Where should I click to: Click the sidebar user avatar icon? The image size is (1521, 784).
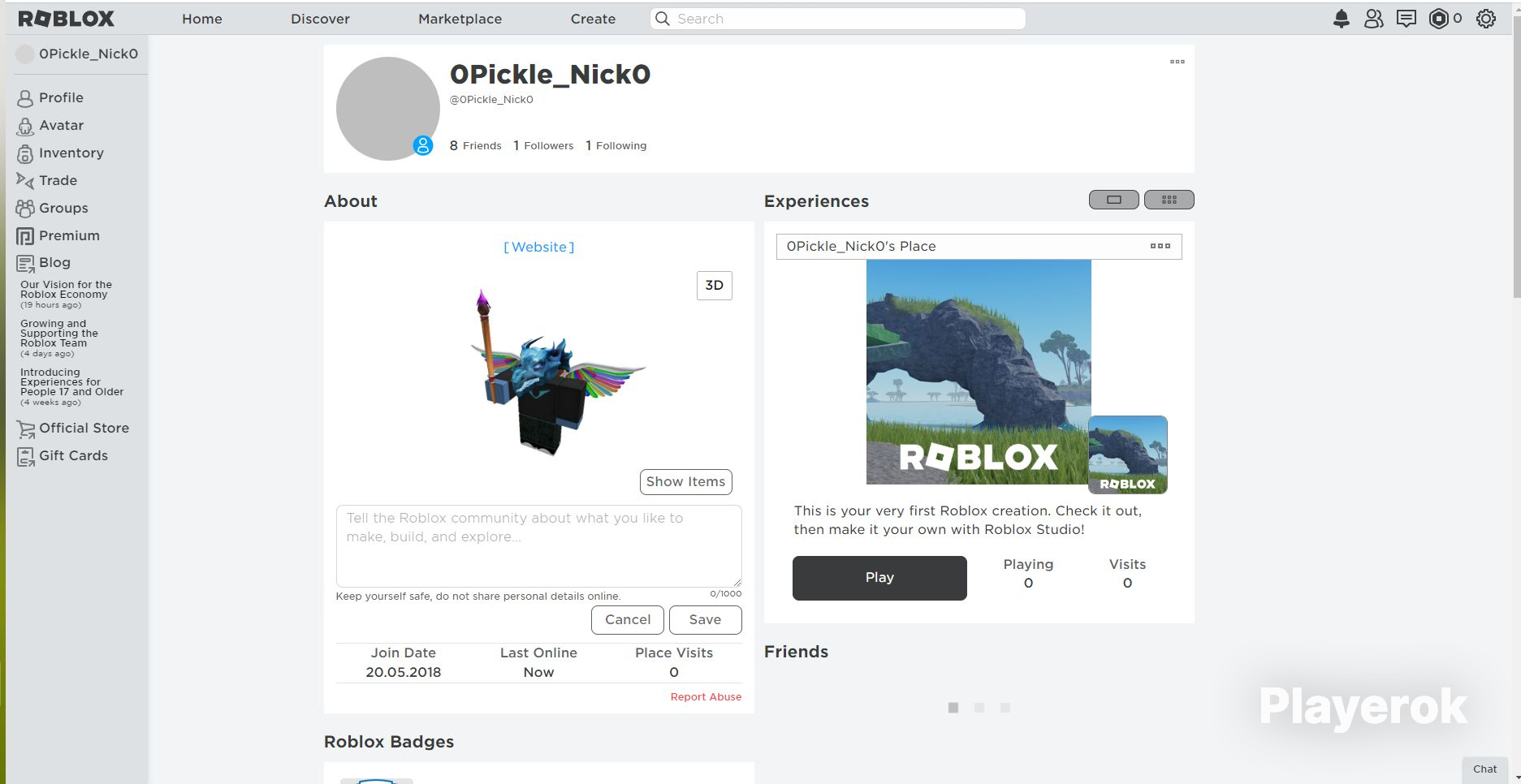point(26,54)
